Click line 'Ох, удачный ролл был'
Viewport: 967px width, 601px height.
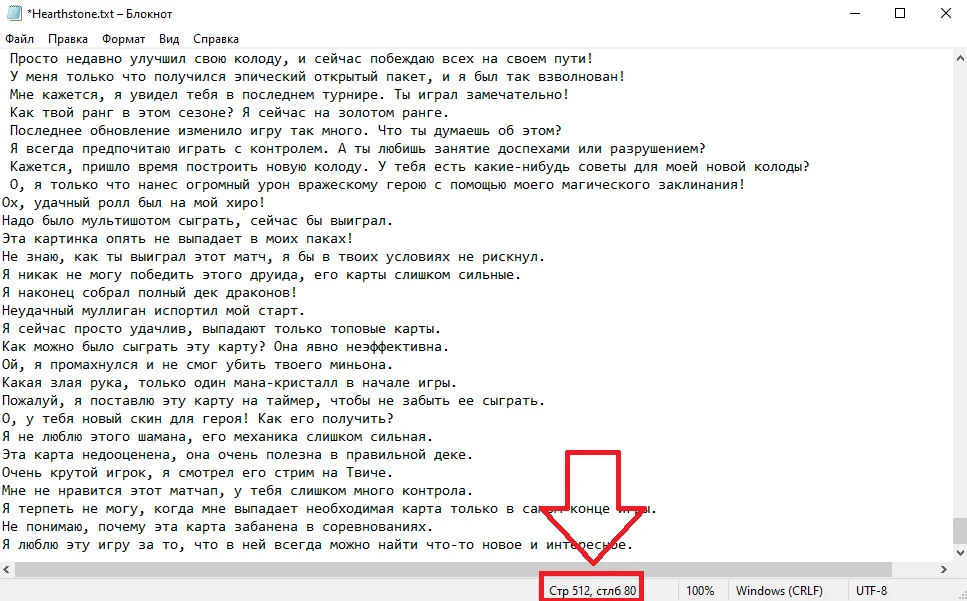coord(133,203)
